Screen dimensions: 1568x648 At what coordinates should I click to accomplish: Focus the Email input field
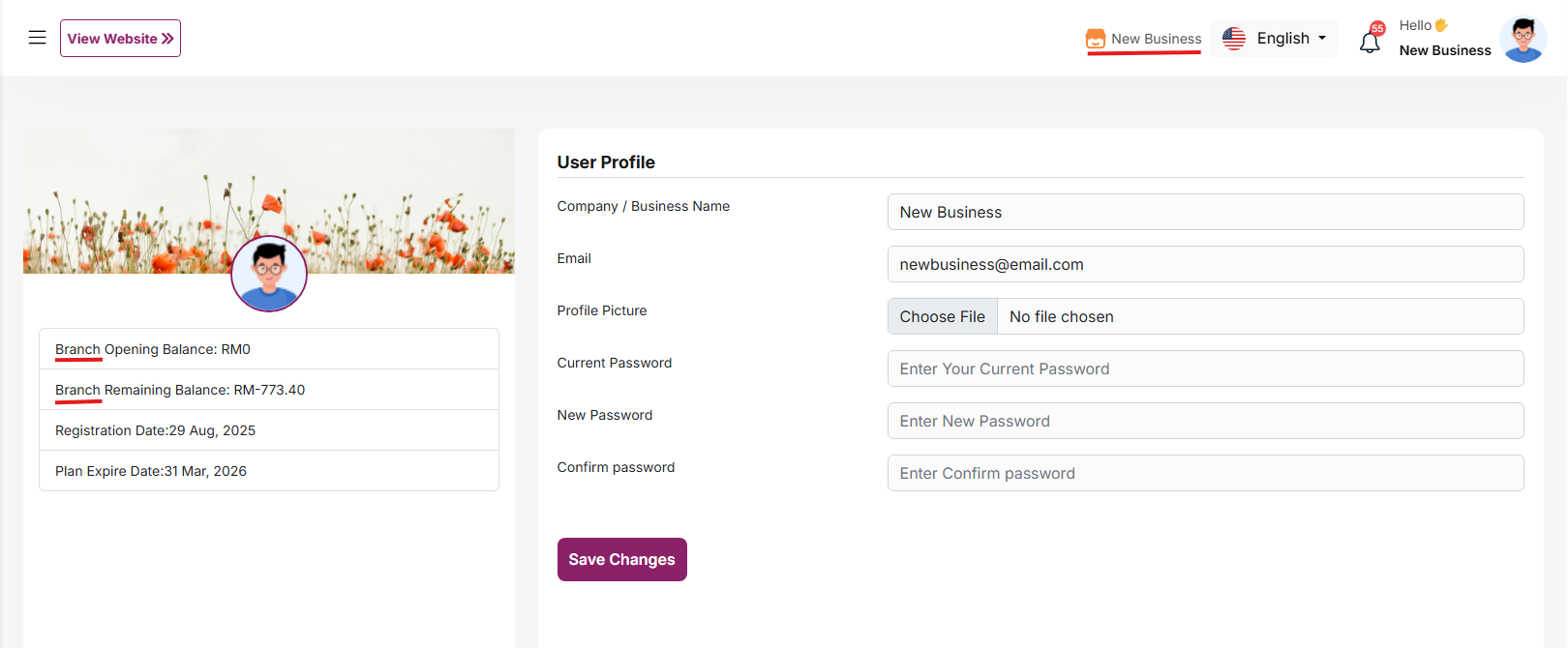tap(1205, 264)
